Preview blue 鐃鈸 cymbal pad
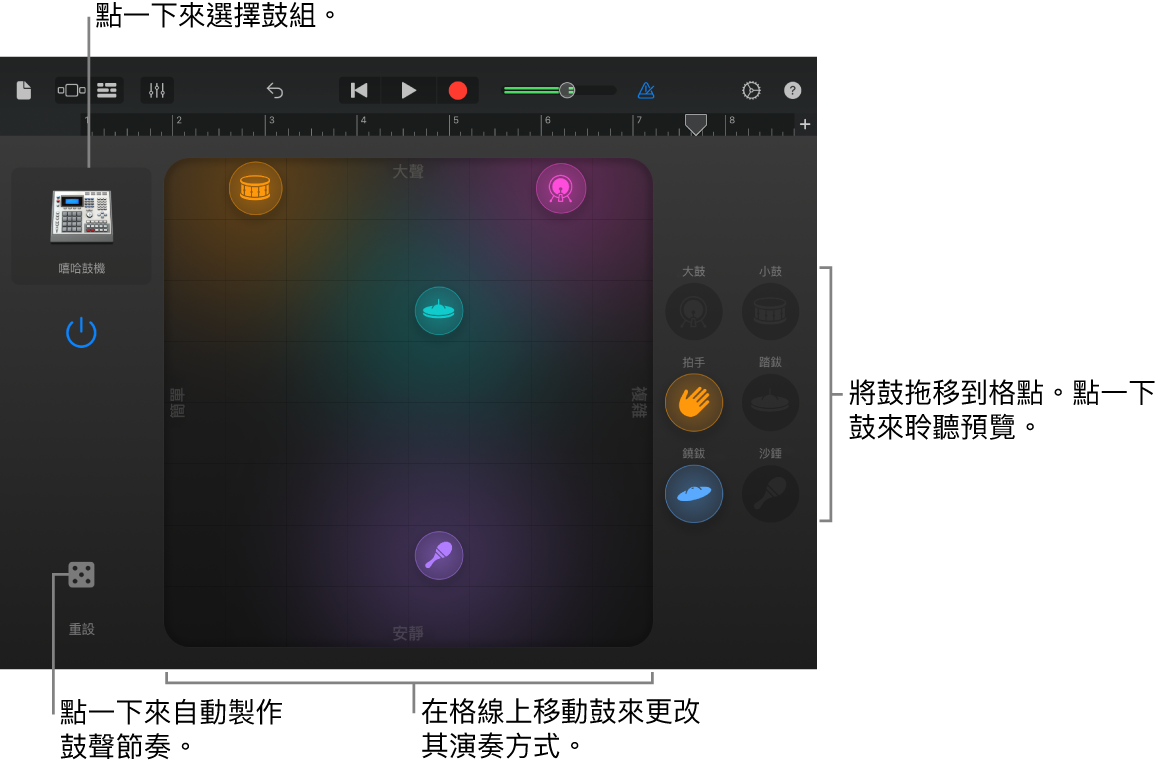1170x763 pixels. coord(693,494)
